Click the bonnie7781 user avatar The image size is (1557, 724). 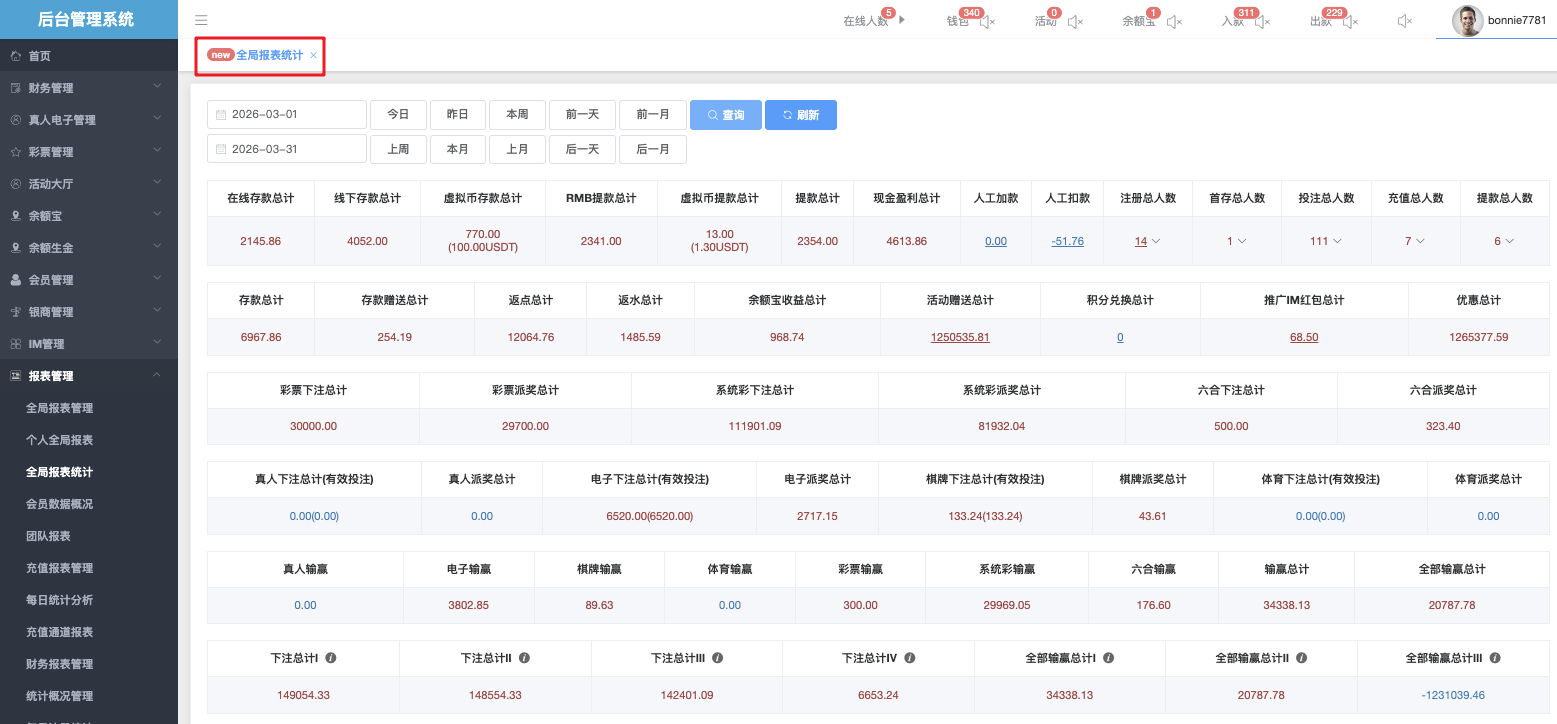[1468, 20]
